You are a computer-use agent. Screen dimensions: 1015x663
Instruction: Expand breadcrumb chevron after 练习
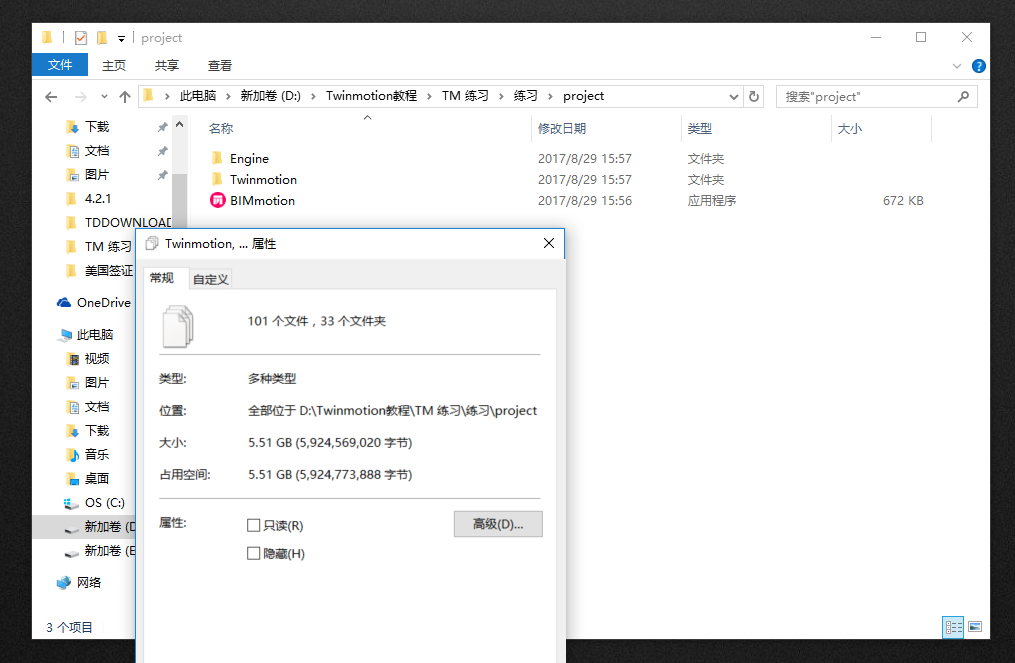point(550,96)
